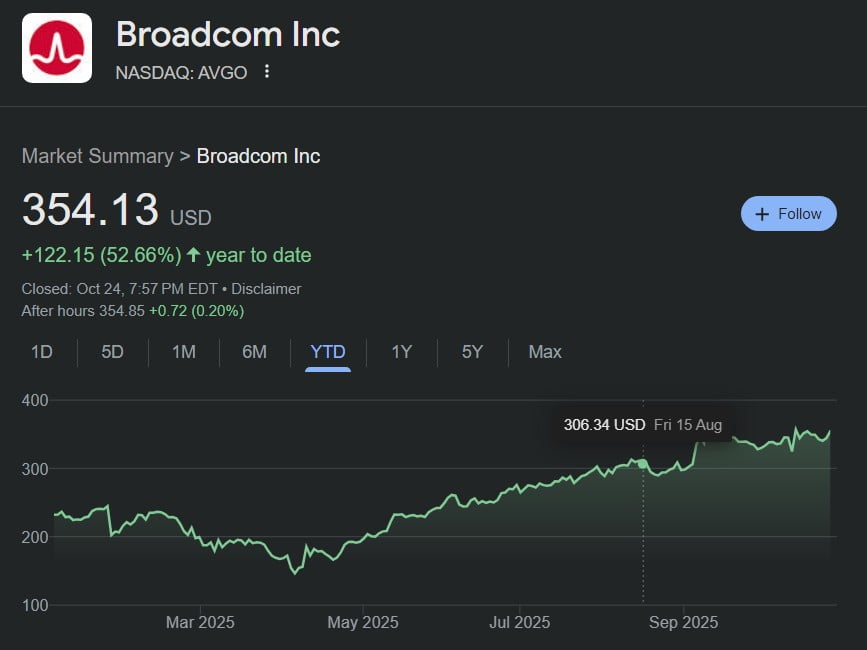
Task: Show the 1M price chart
Action: tap(183, 352)
